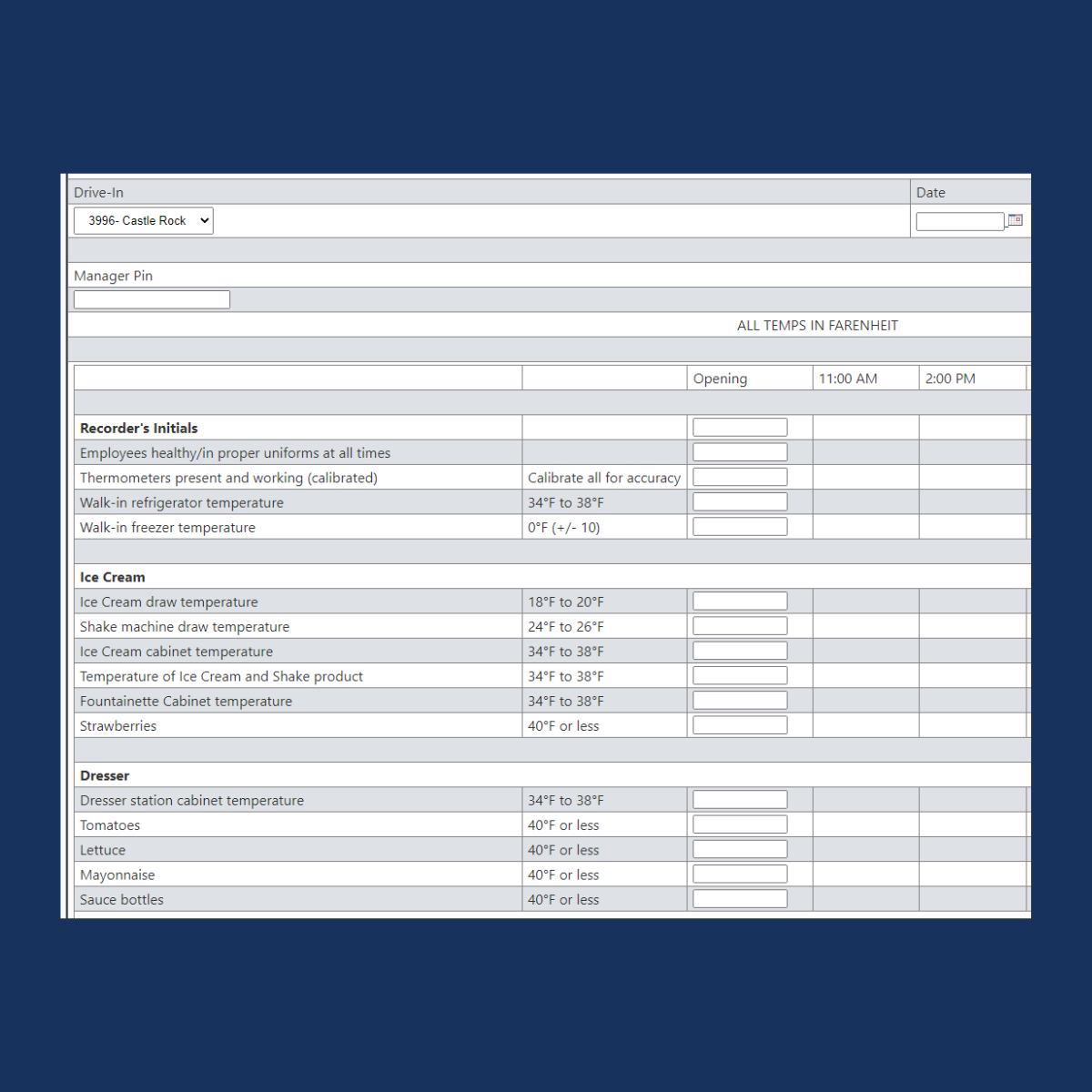Viewport: 1092px width, 1092px height.
Task: Click the Dresser station cabinet temperature input
Action: 739,798
